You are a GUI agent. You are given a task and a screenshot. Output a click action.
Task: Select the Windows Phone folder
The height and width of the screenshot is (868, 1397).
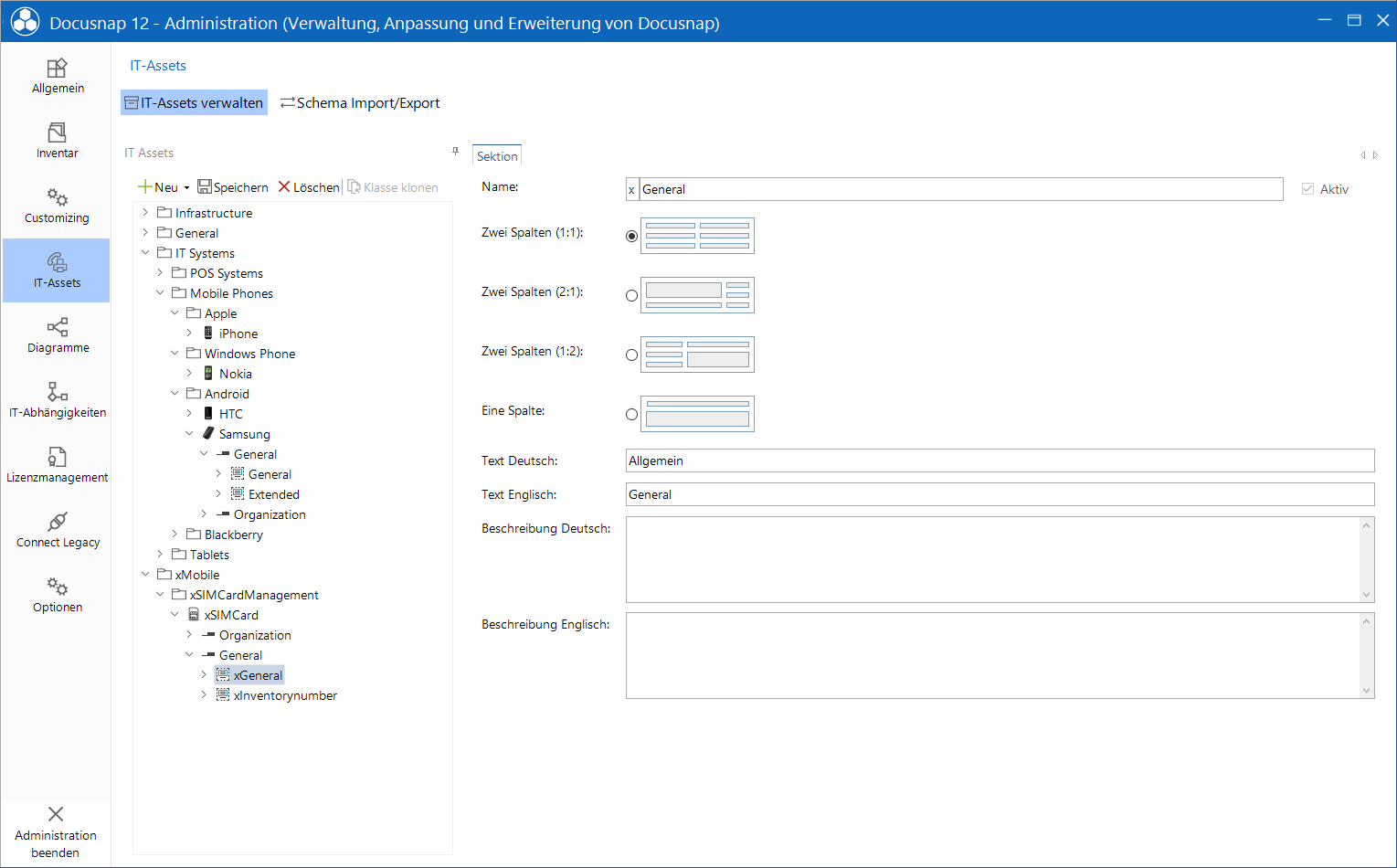[249, 354]
